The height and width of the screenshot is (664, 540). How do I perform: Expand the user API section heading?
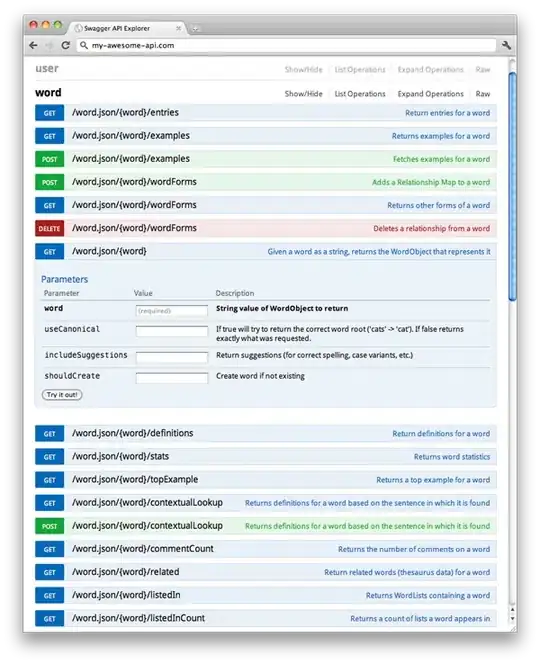coord(47,69)
